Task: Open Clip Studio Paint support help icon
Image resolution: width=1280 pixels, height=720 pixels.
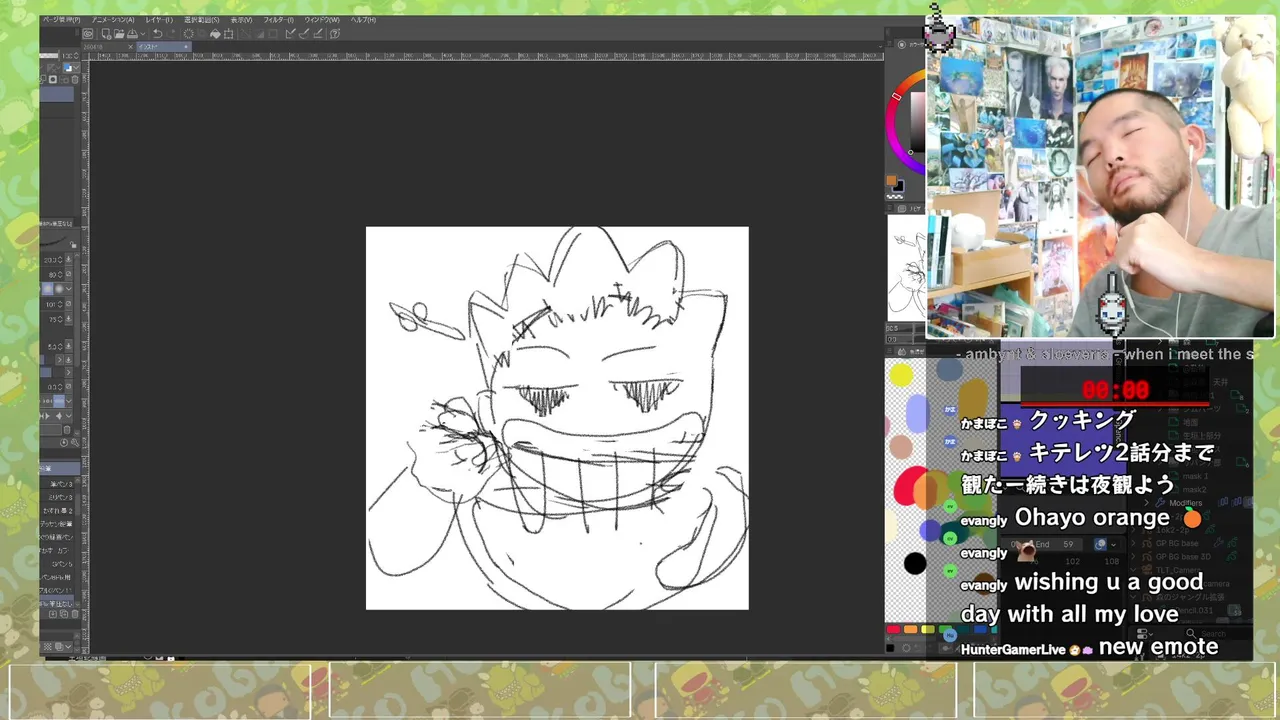Action: point(335,34)
